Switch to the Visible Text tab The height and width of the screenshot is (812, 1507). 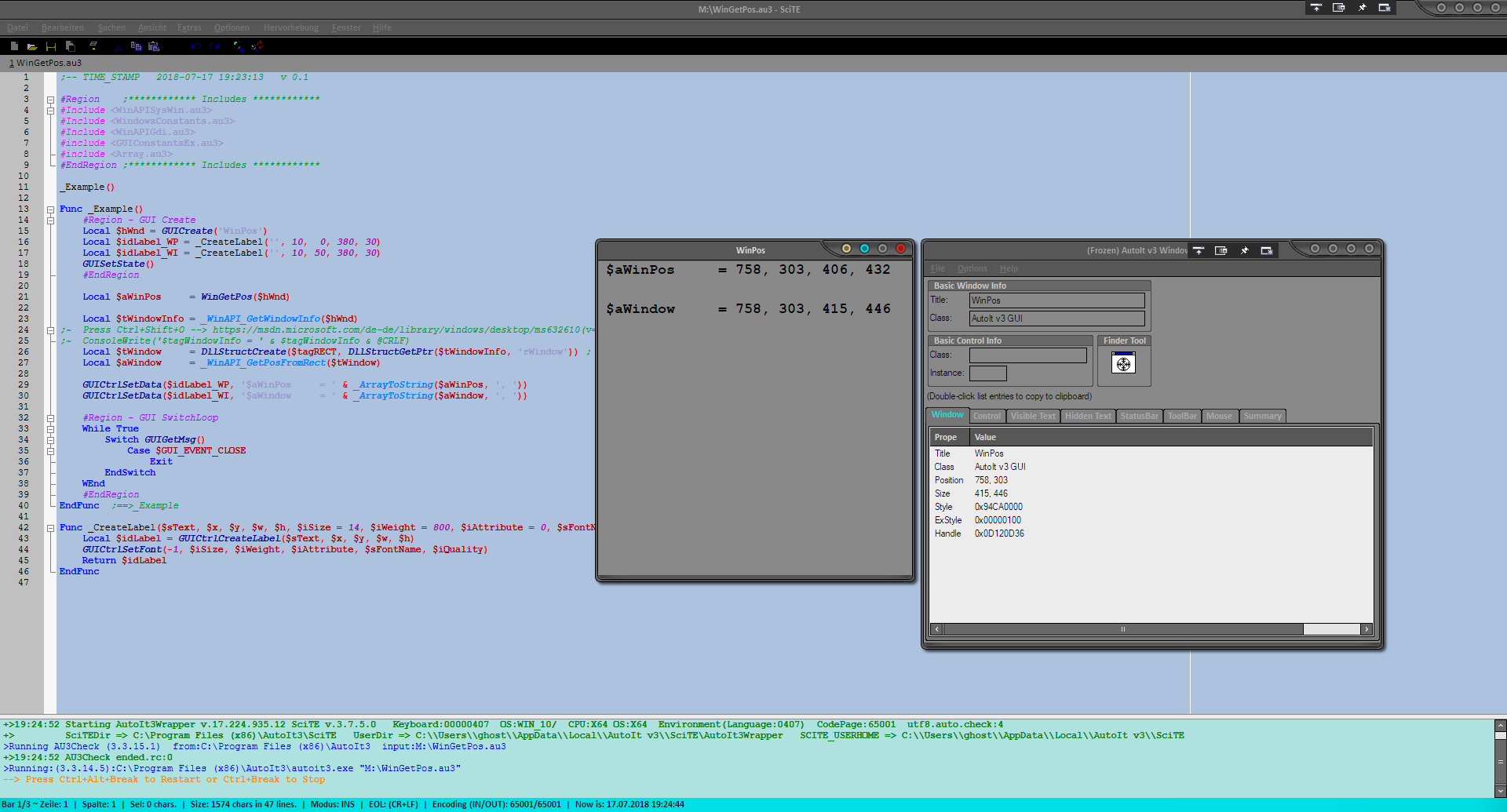(x=1032, y=416)
